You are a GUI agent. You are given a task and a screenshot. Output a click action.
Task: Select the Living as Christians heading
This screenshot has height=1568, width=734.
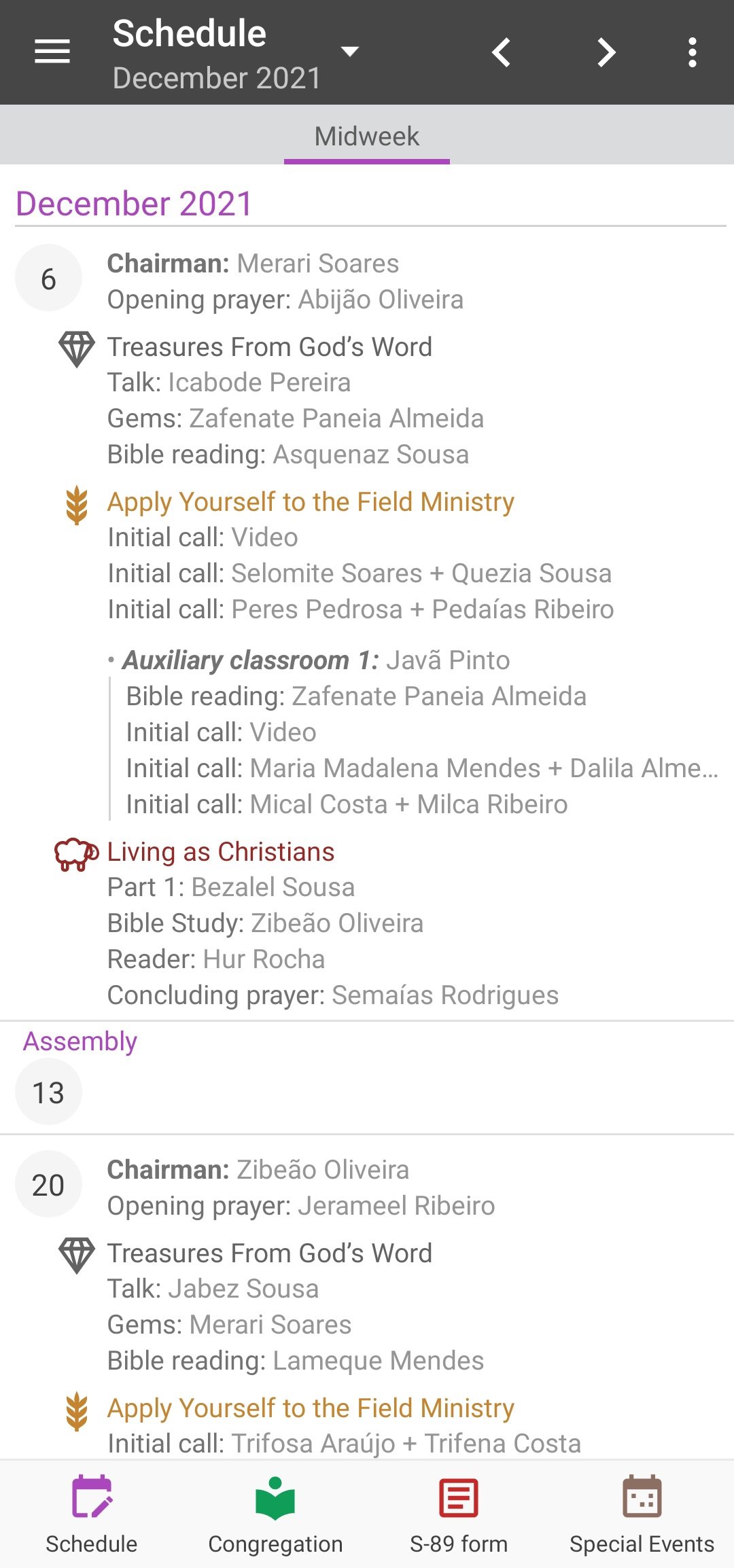[221, 852]
